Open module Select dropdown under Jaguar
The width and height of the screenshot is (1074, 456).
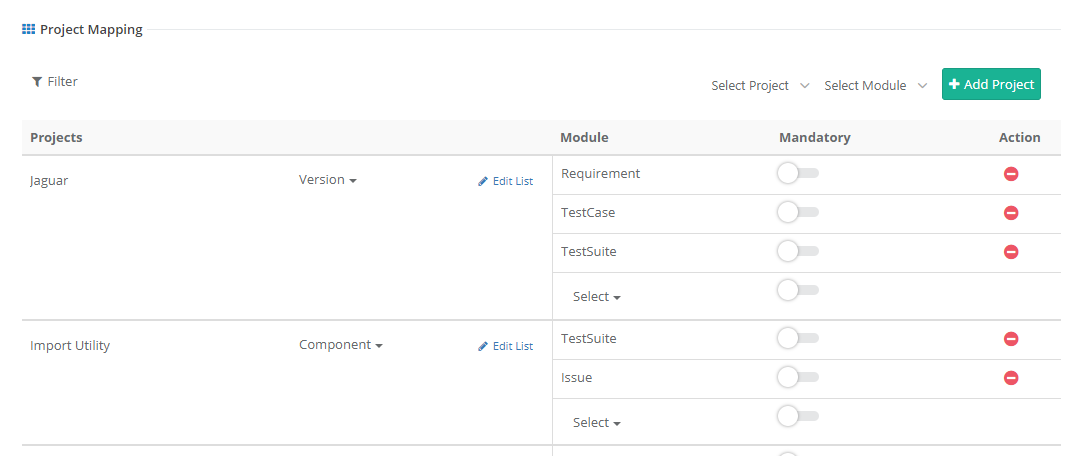tap(597, 296)
